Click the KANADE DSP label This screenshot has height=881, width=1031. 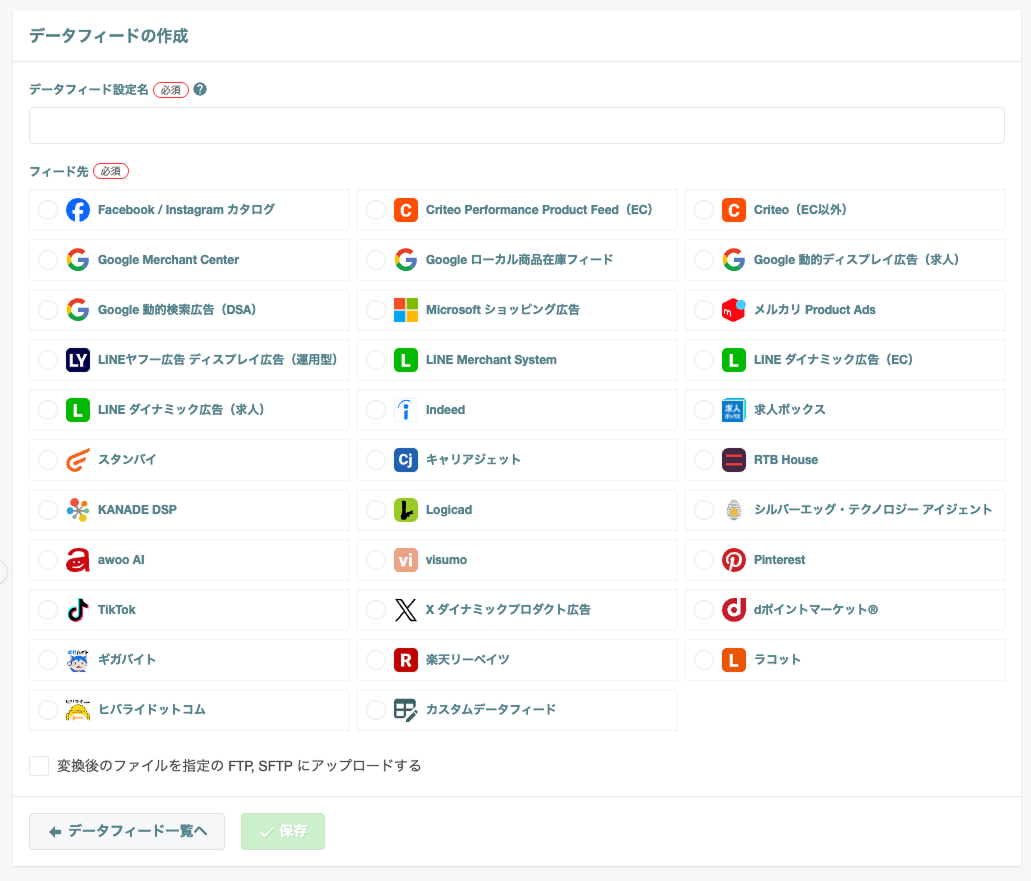coord(137,510)
